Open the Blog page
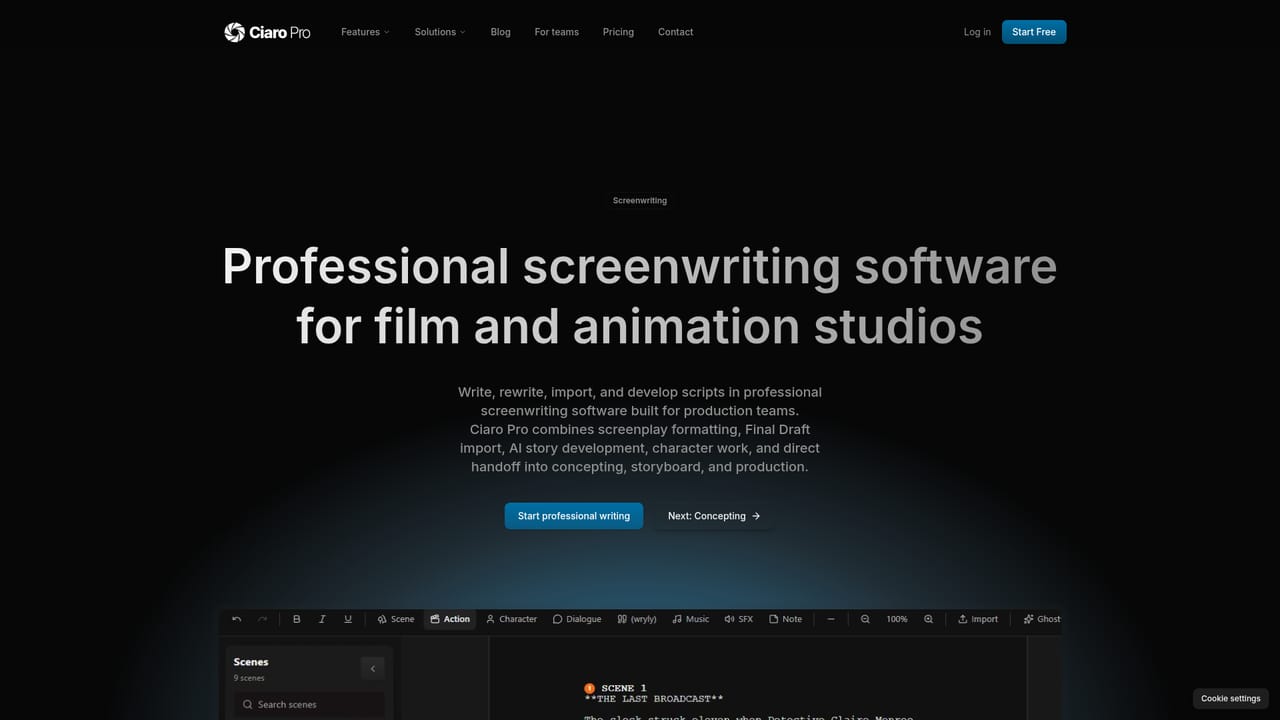The height and width of the screenshot is (720, 1280). [x=501, y=32]
